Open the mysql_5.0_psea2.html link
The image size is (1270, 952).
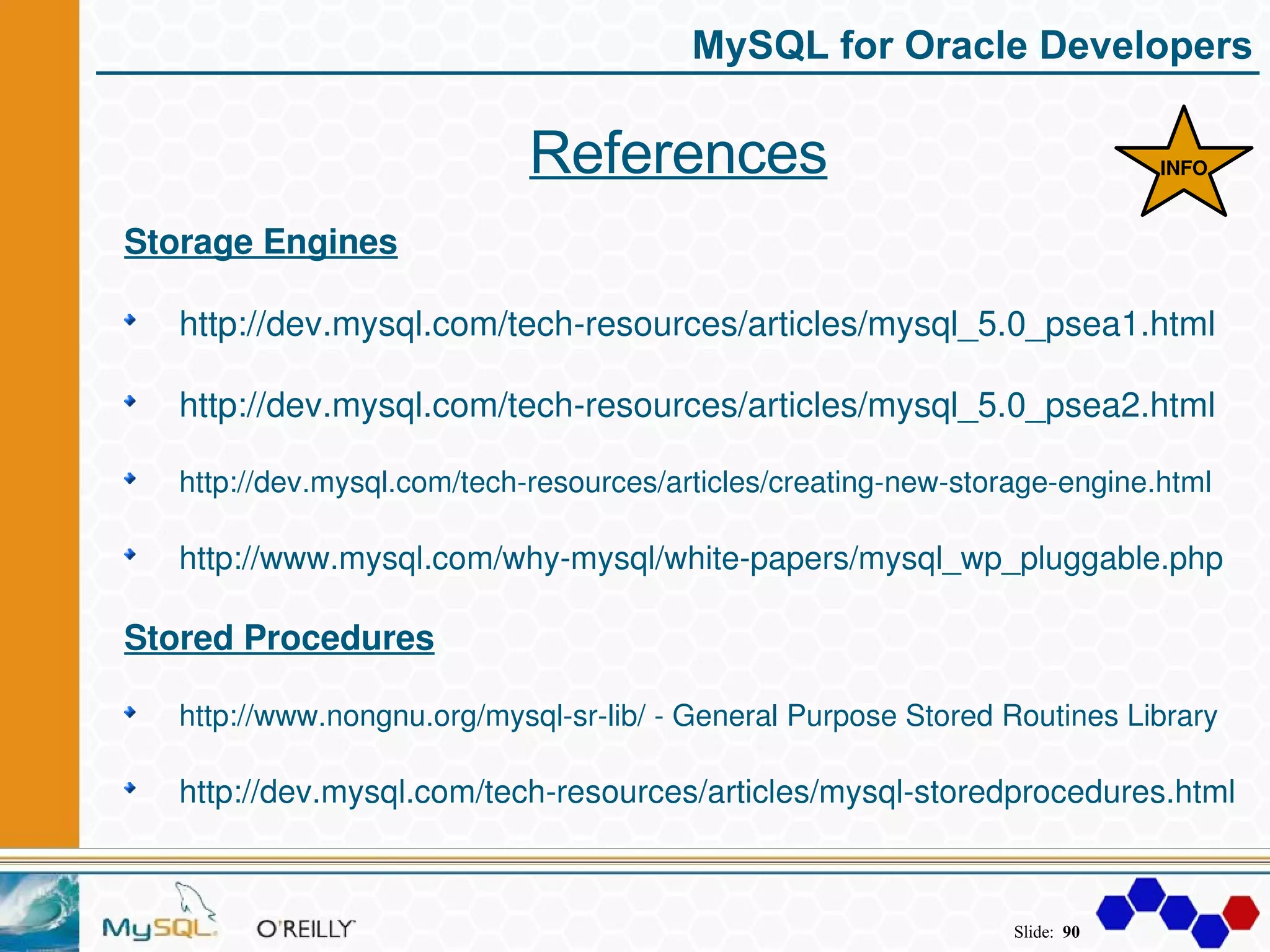pos(697,405)
